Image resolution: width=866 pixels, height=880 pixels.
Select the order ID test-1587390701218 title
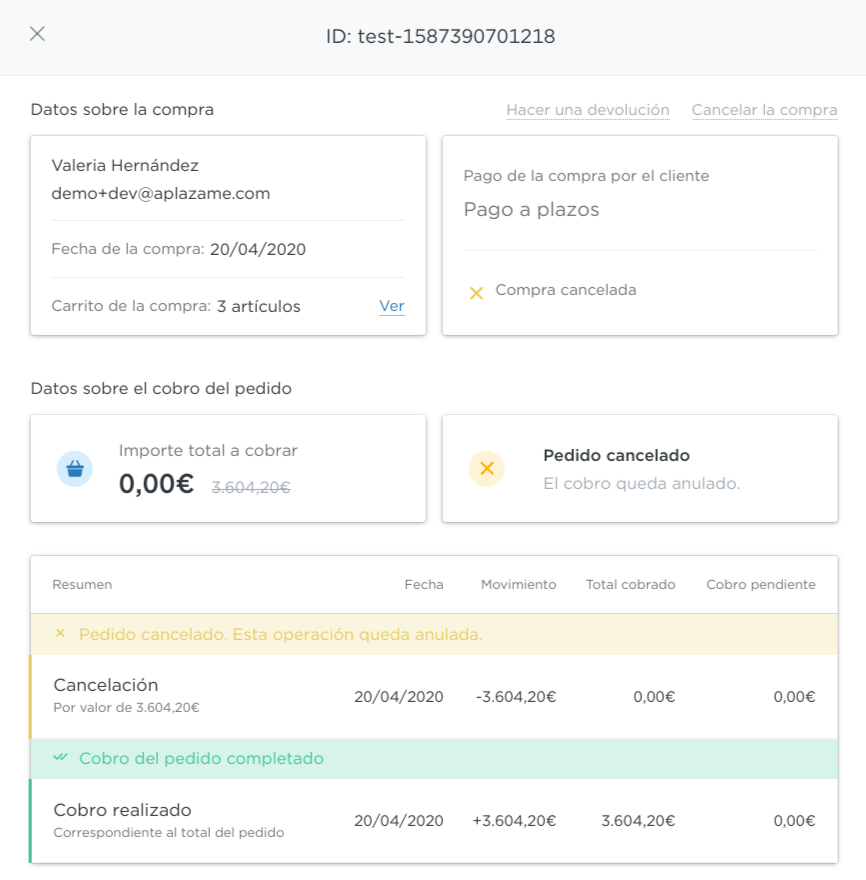[x=441, y=36]
